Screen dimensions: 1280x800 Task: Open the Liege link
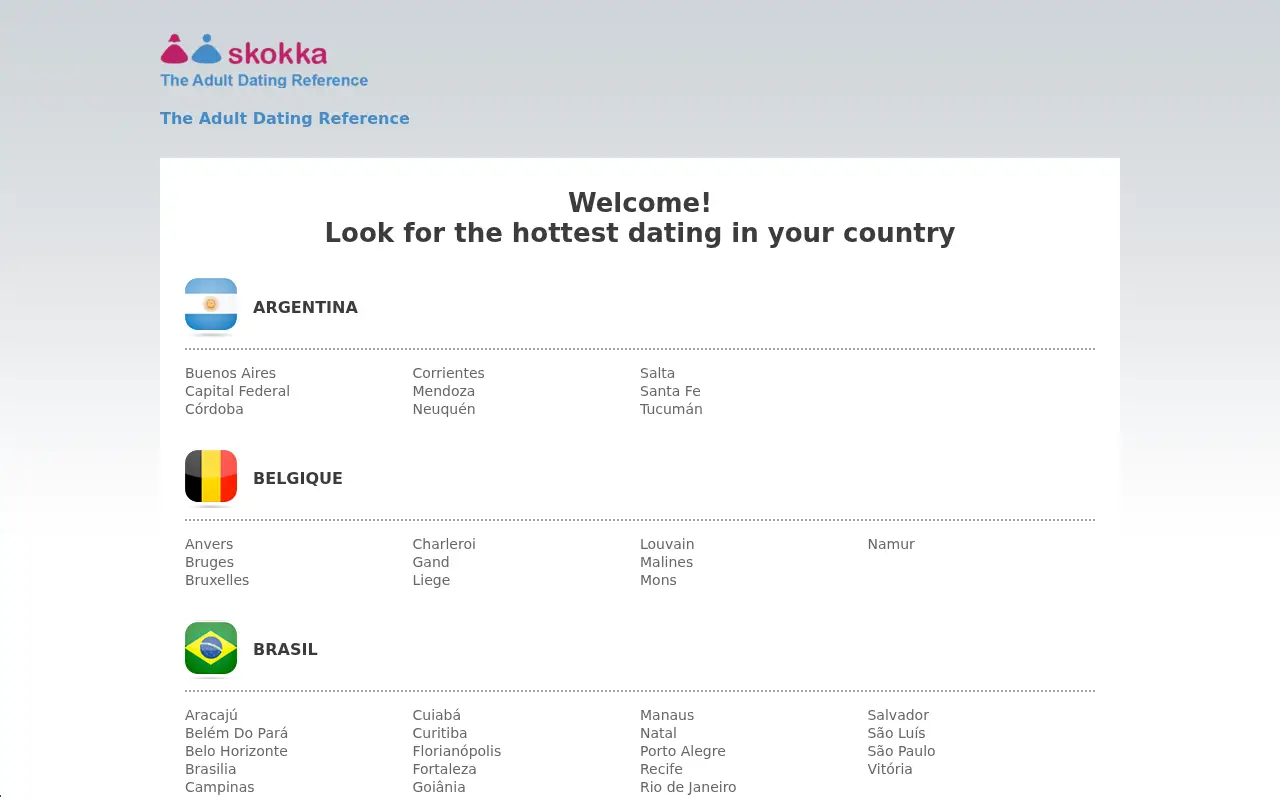point(431,580)
